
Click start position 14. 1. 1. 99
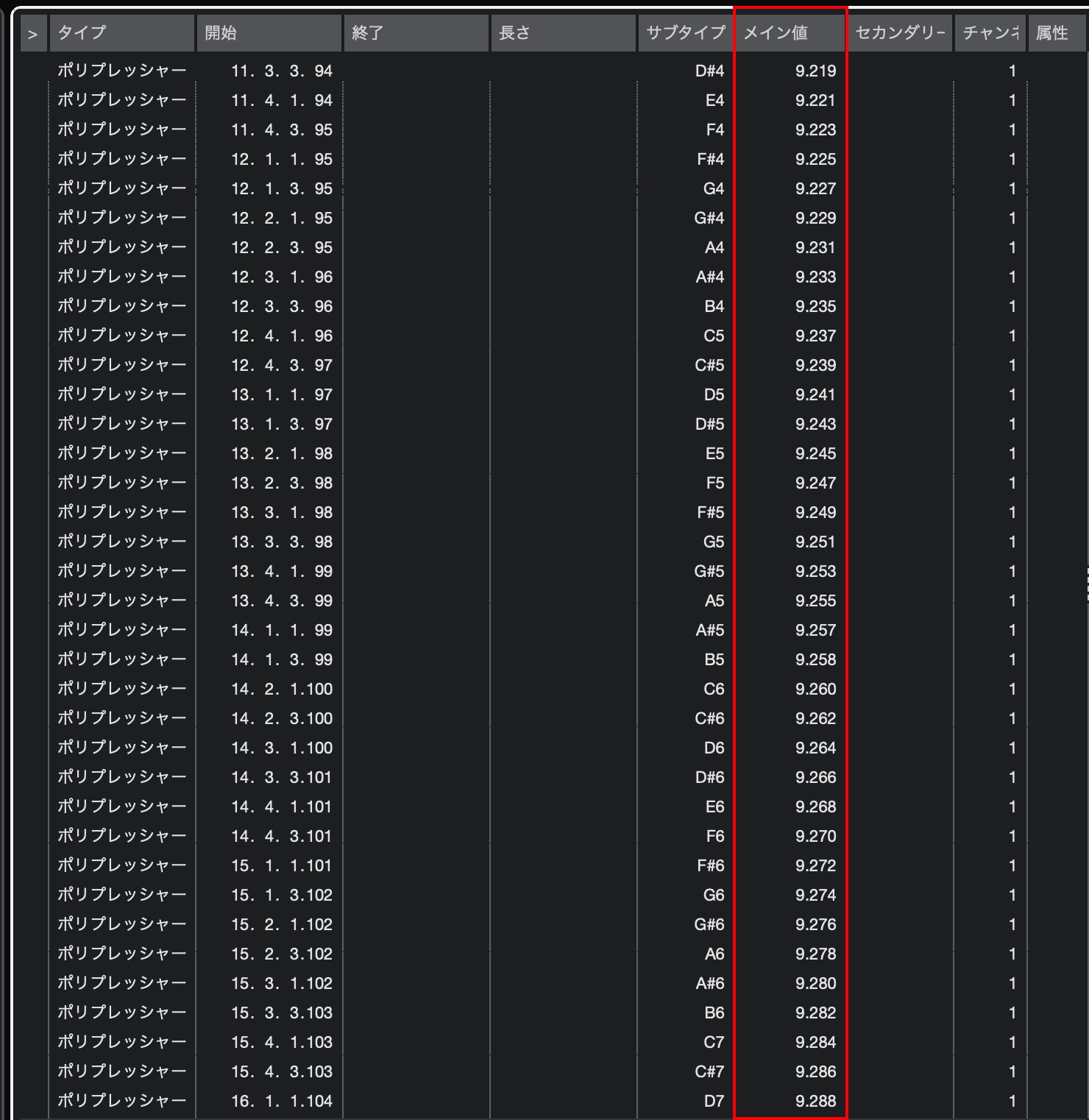coord(282,630)
